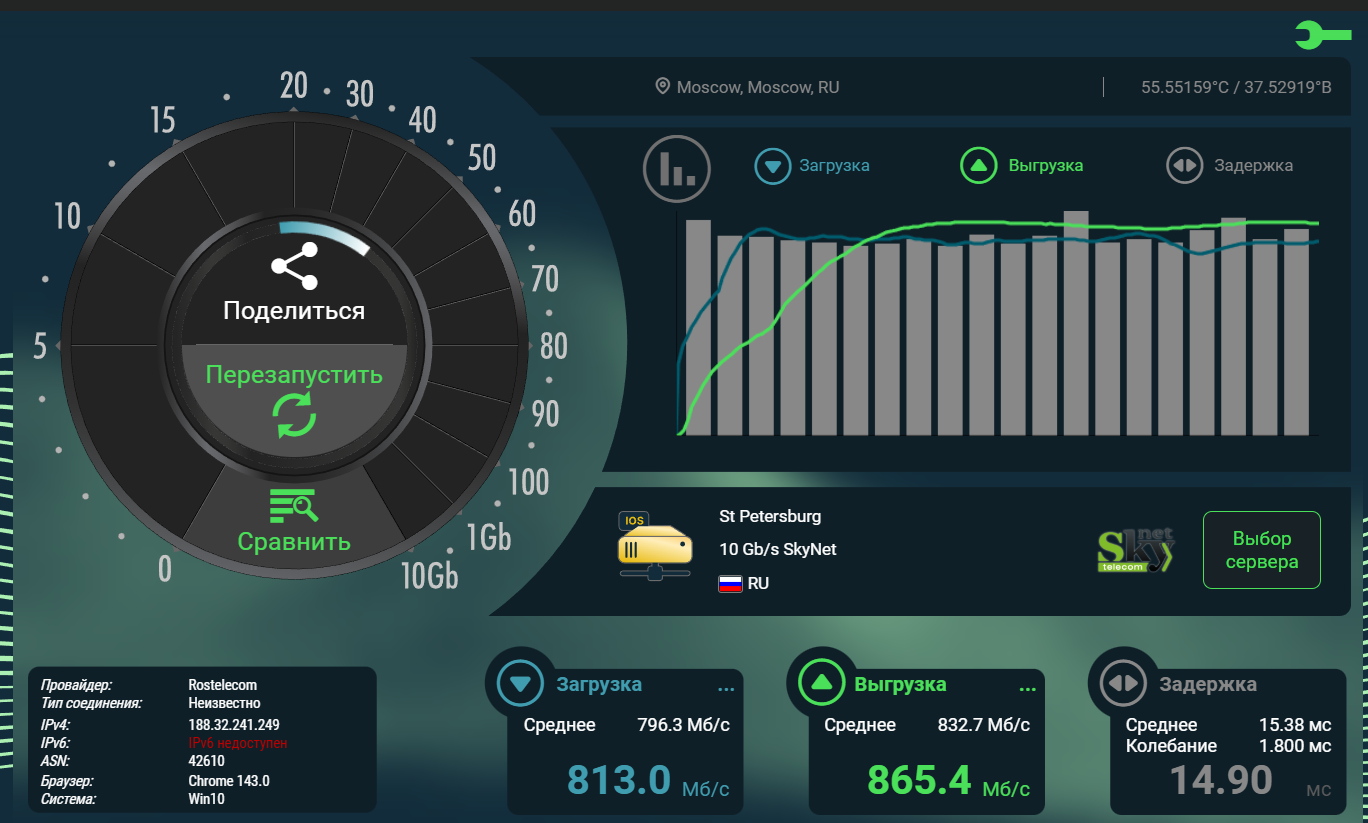Click the download arrow icon on Загрузка results panel

(519, 684)
